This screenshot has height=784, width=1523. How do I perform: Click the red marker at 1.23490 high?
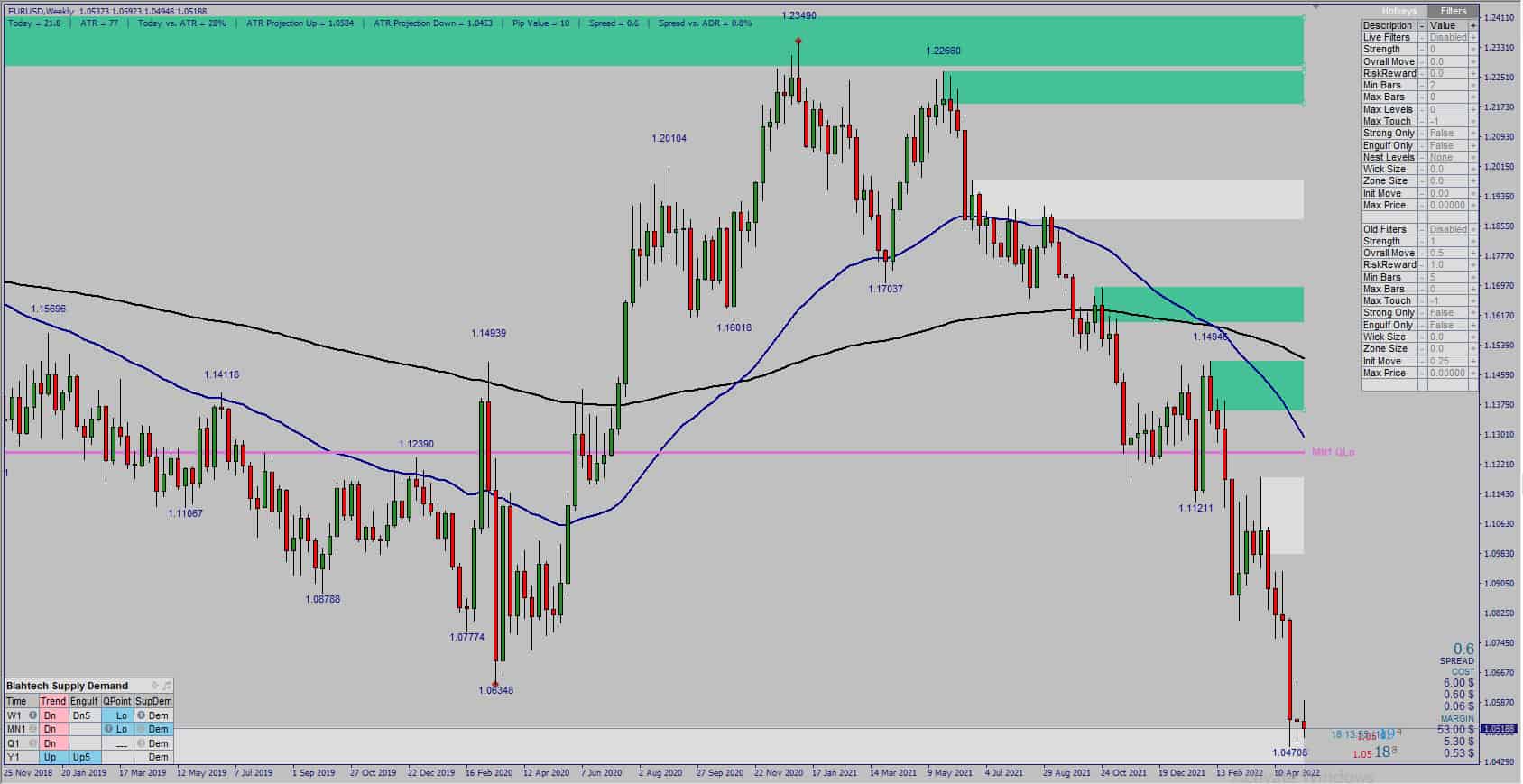coord(798,42)
